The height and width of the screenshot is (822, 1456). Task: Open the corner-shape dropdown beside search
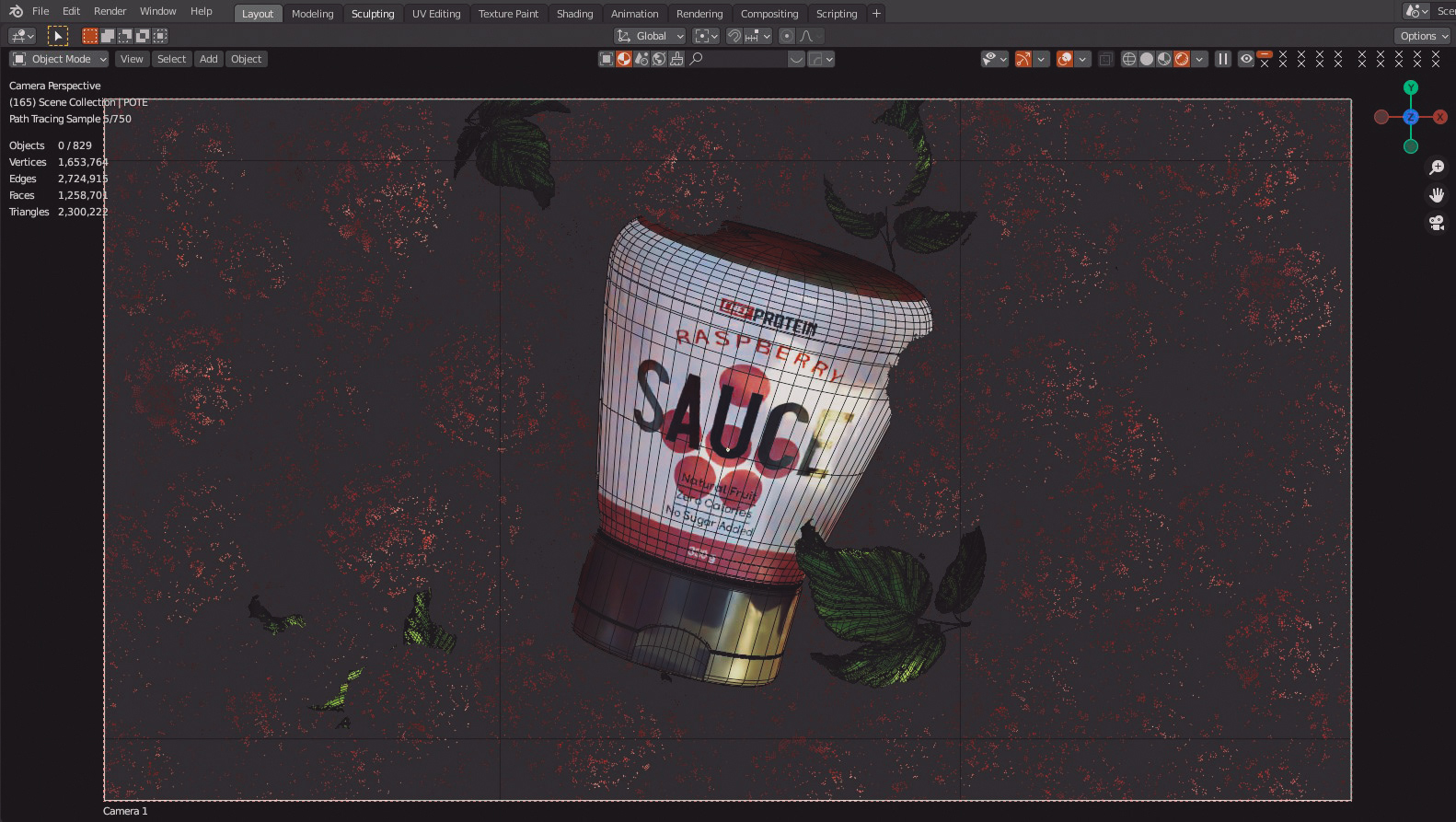pos(821,59)
